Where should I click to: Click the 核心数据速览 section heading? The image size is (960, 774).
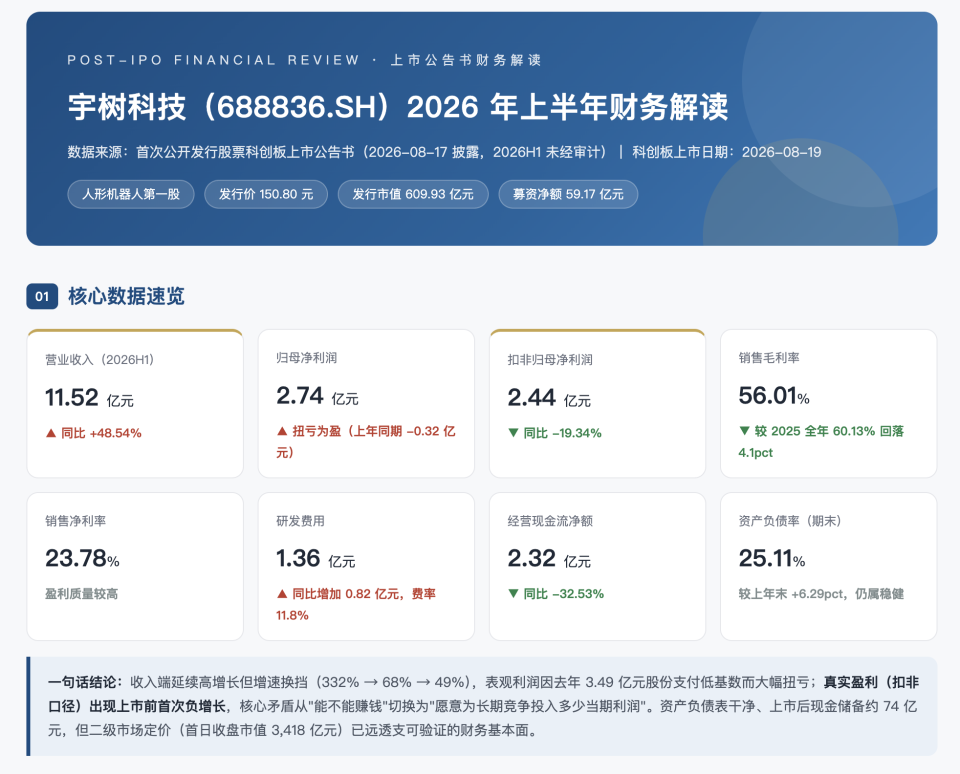coord(126,296)
